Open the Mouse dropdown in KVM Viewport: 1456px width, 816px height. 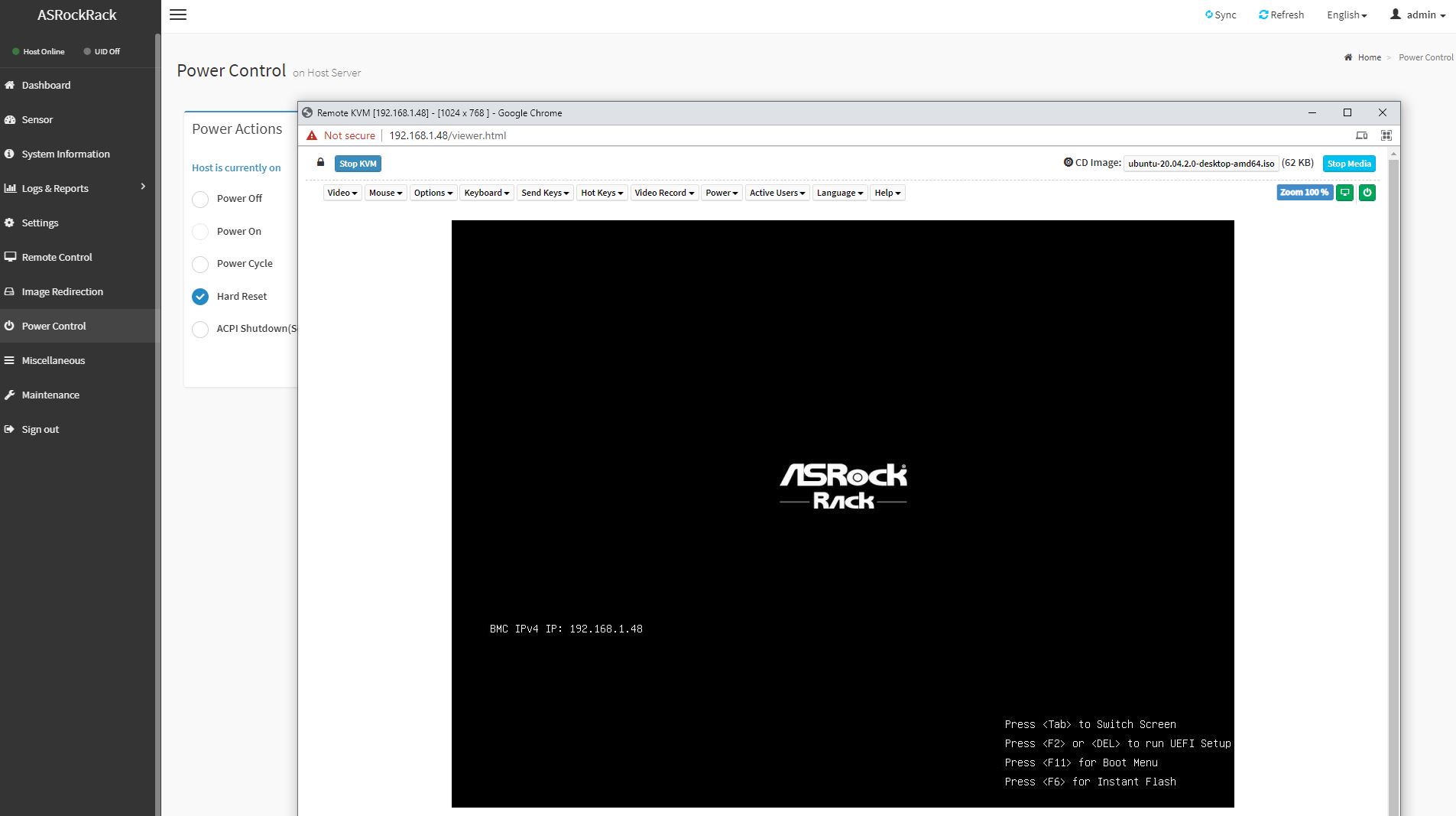pyautogui.click(x=385, y=193)
